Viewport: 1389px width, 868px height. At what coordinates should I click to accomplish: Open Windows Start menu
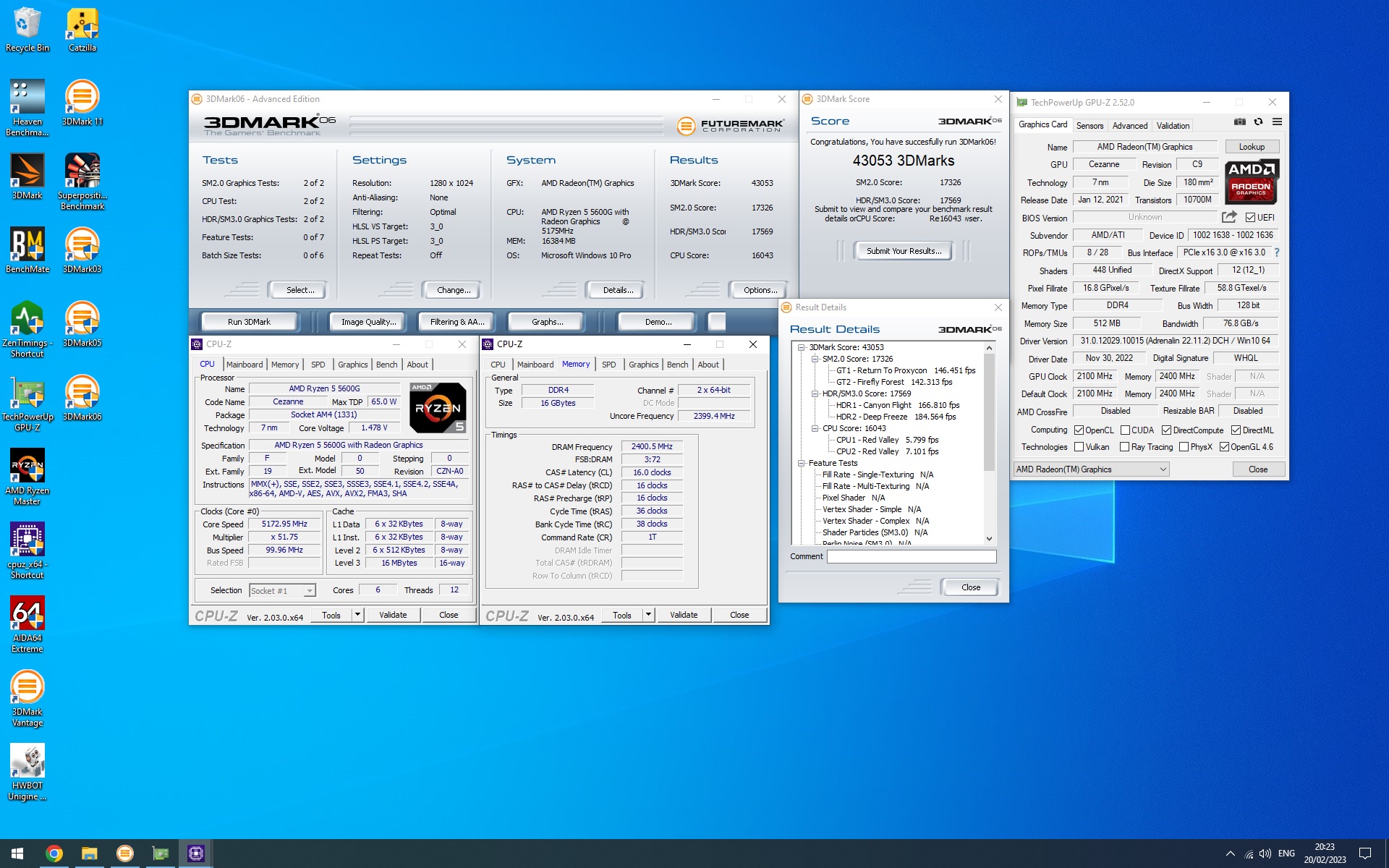point(17,854)
